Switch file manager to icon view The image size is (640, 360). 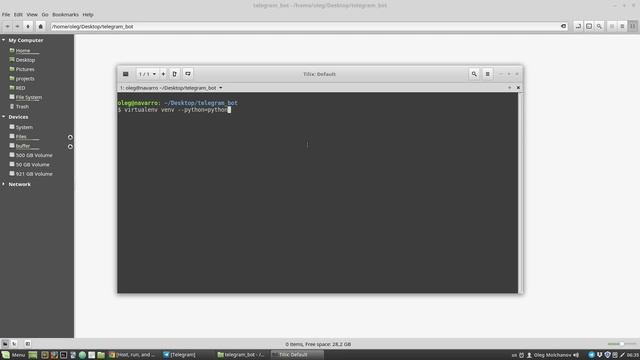[x=612, y=26]
